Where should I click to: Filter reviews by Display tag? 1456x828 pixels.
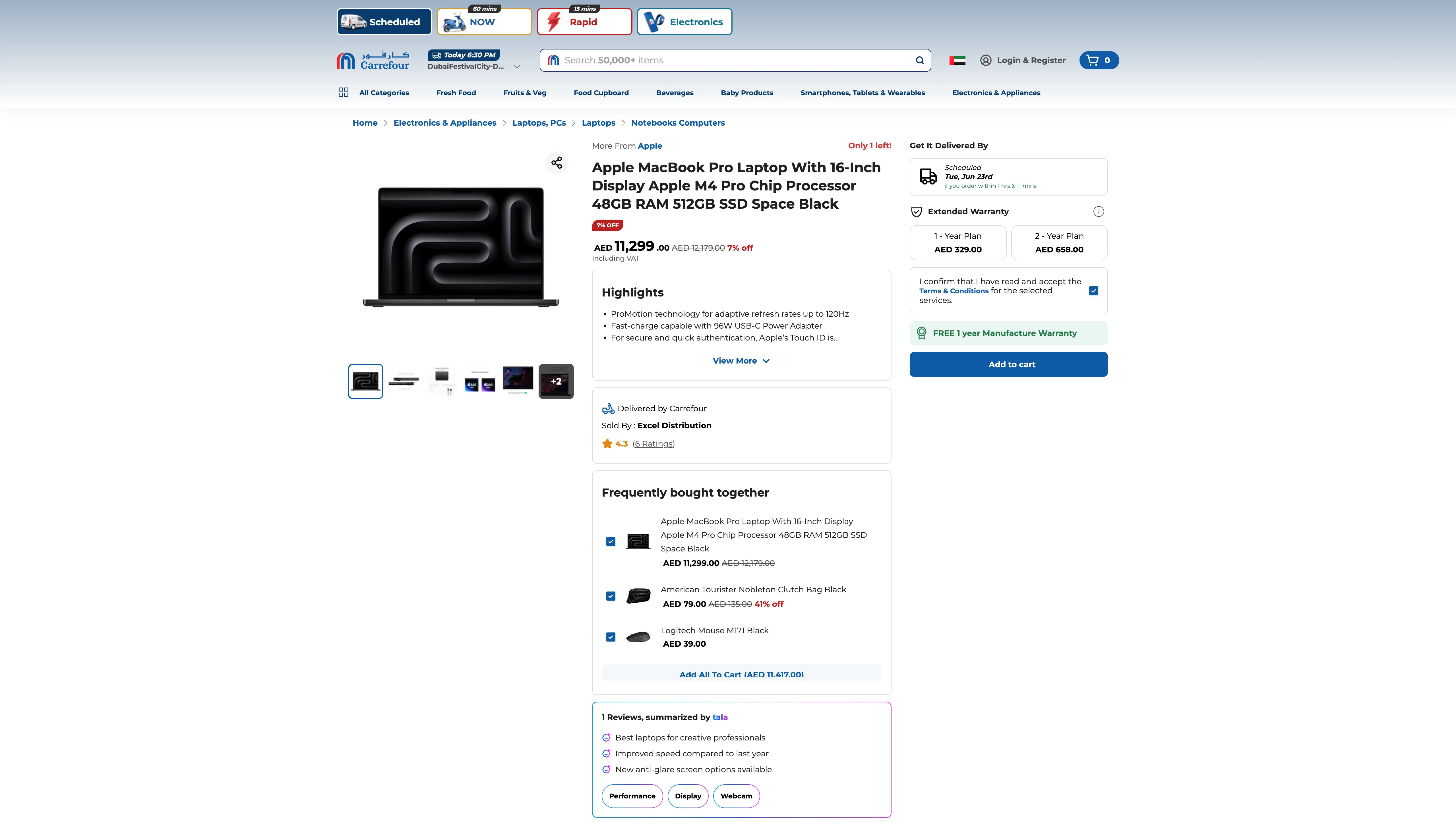pyautogui.click(x=688, y=796)
